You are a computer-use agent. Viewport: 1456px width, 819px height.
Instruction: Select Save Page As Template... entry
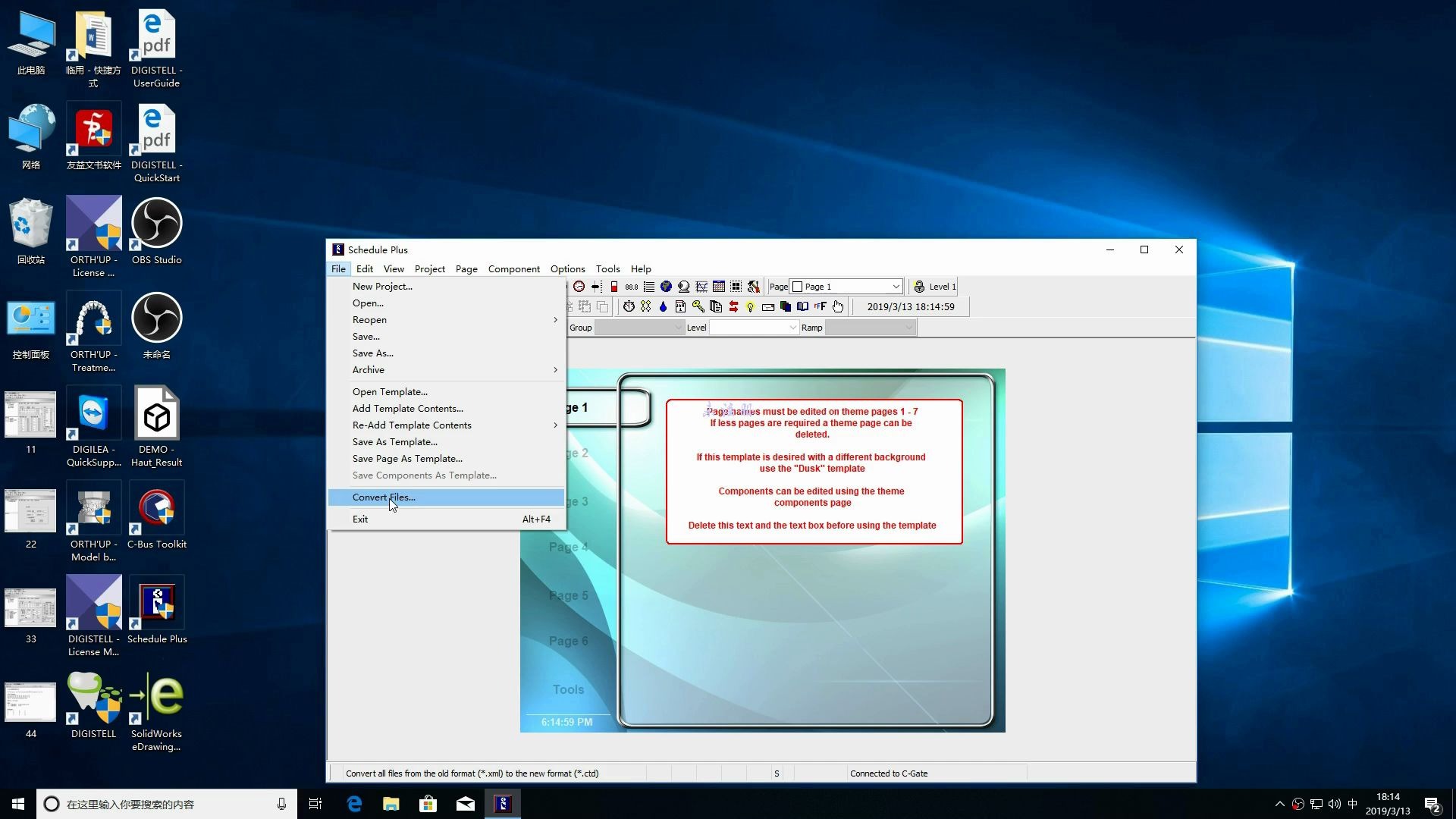(446, 459)
